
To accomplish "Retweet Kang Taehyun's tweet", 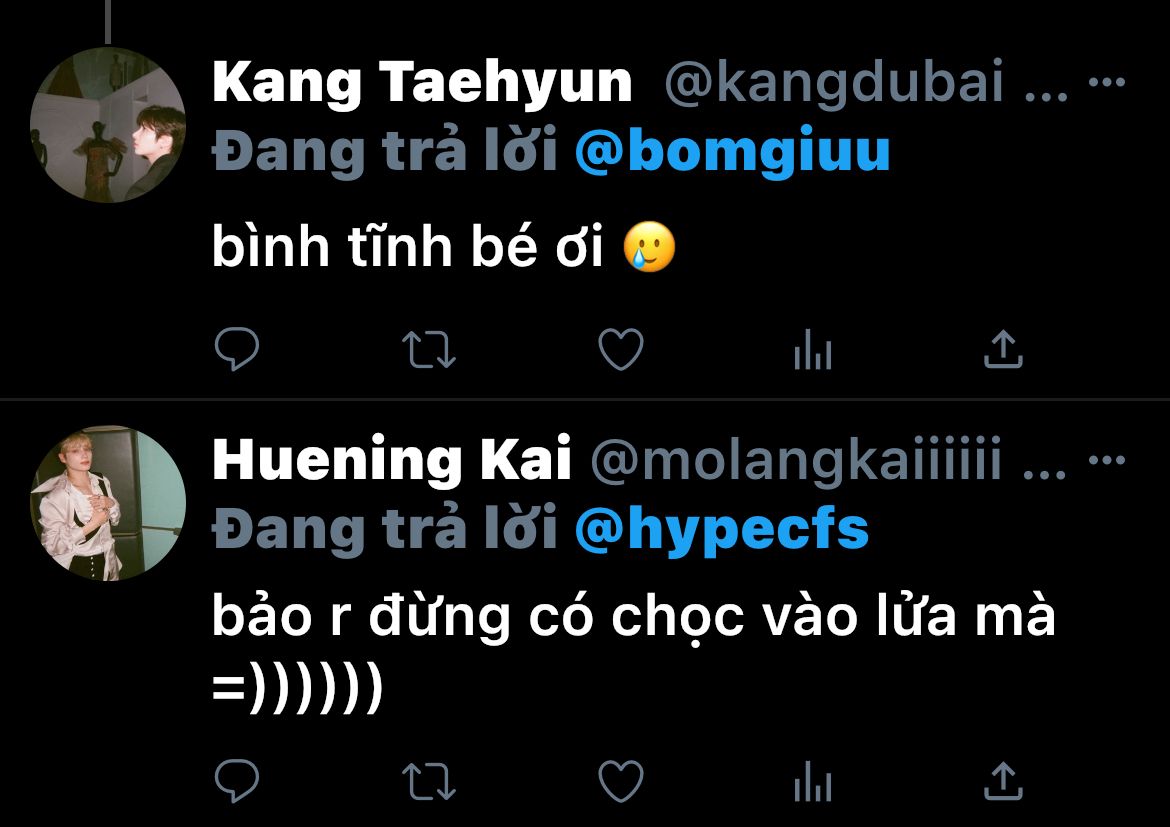I will pos(428,350).
